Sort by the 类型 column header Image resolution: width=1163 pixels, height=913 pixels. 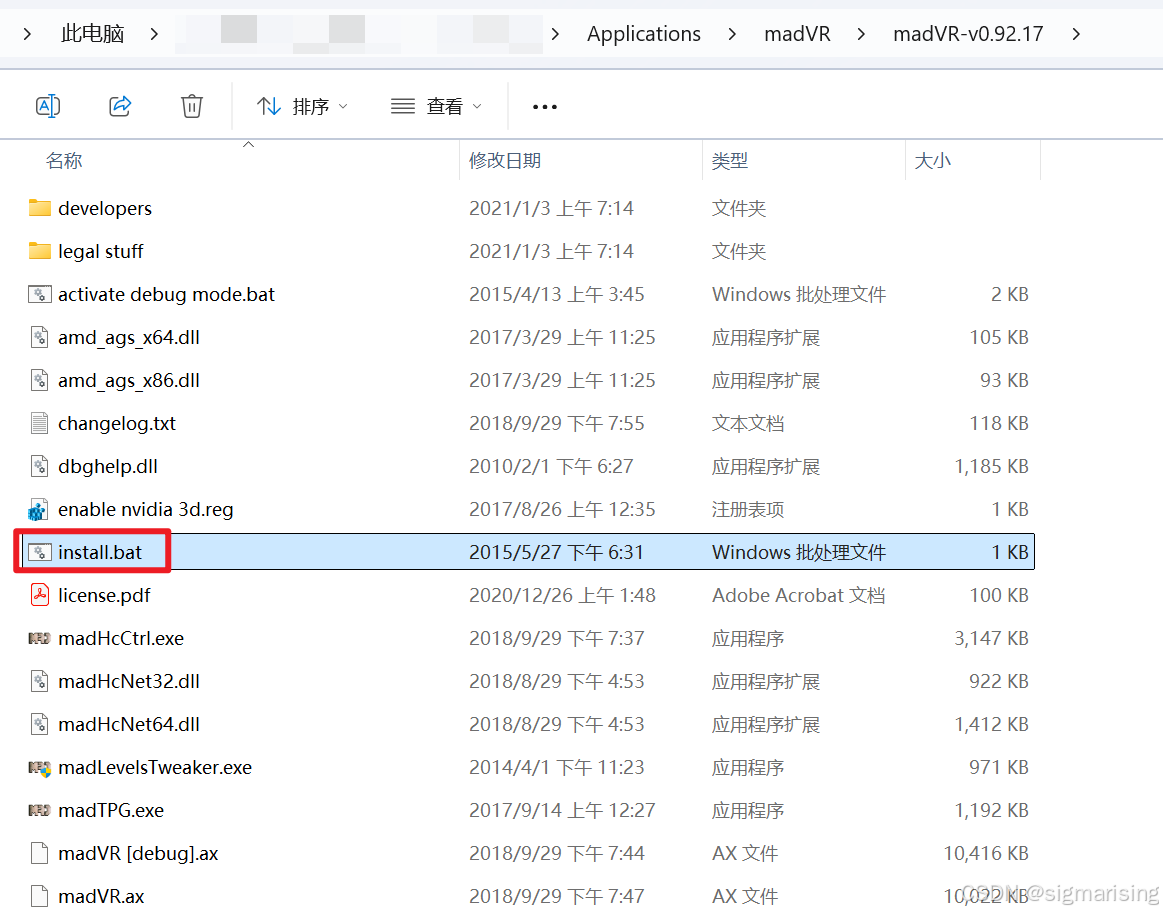click(x=729, y=160)
